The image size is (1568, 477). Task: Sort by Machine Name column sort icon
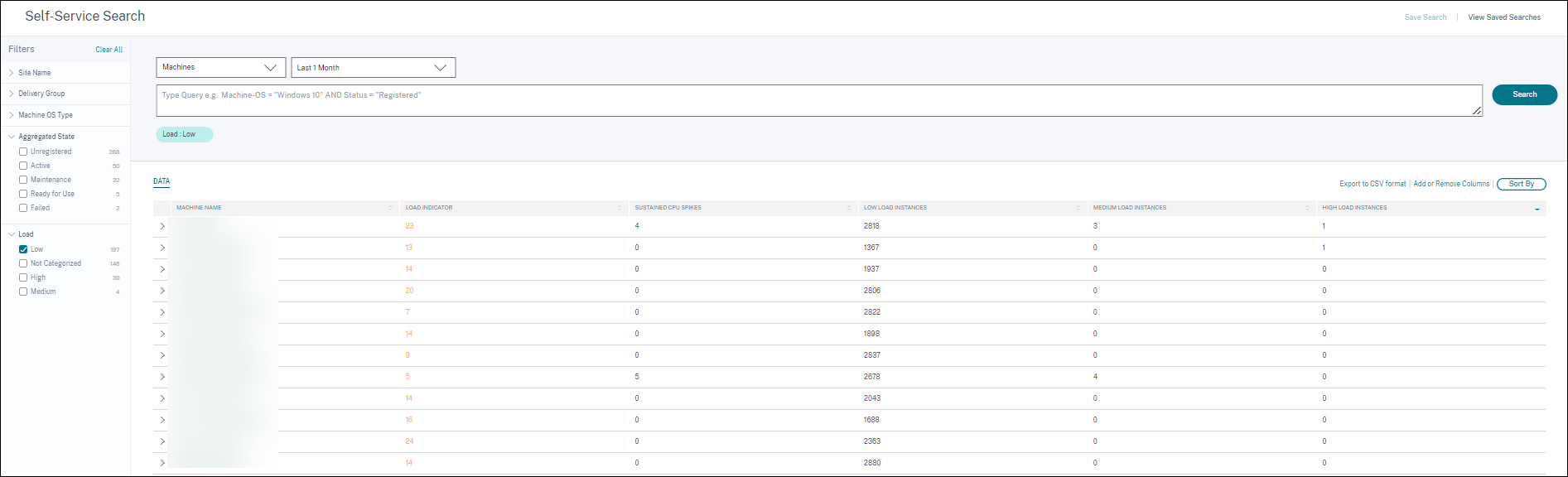390,208
